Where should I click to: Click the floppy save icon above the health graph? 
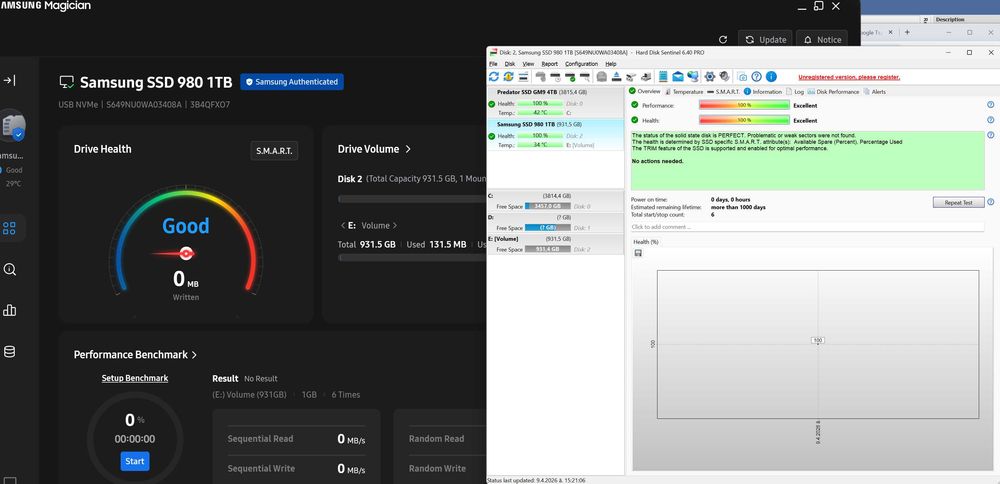(638, 253)
